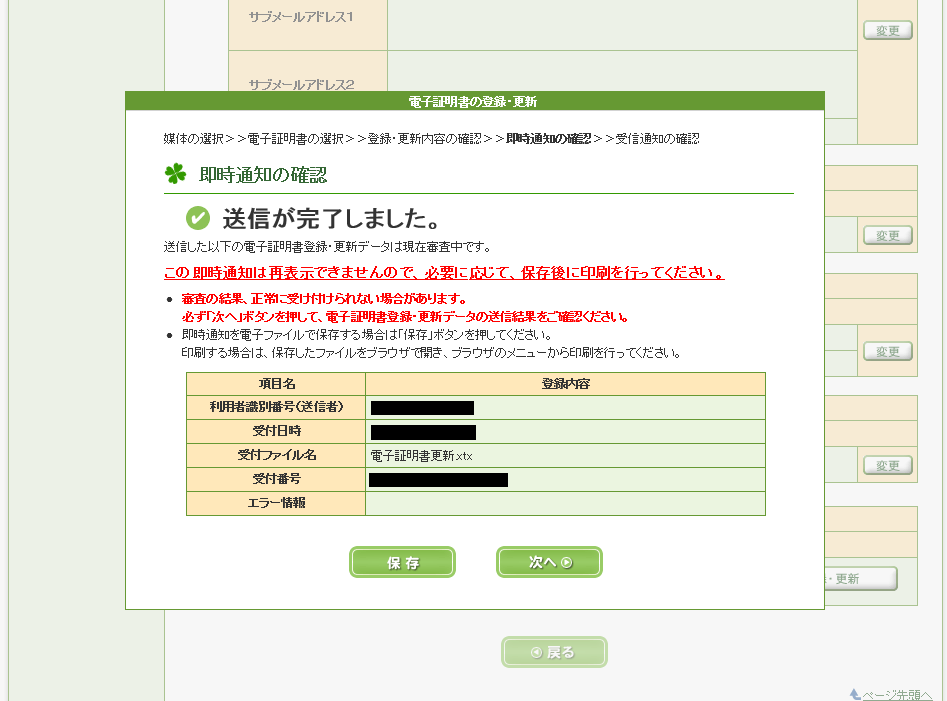Click the red underlined warning about 即時通知
Screen dimensions: 947x701
pyautogui.click(x=444, y=273)
